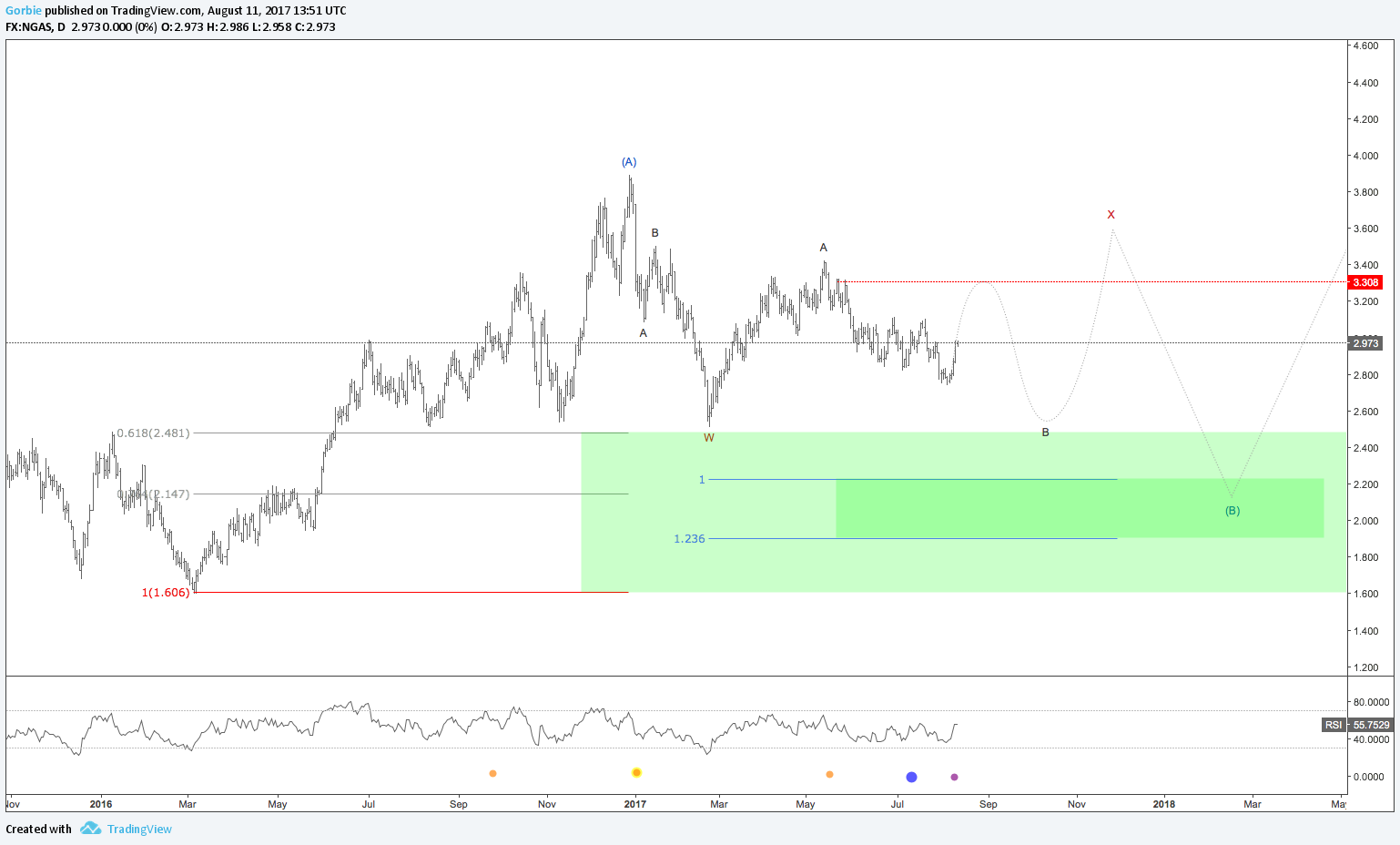This screenshot has height=845, width=1400.
Task: Select the blue (A) wave label
Action: pyautogui.click(x=629, y=162)
